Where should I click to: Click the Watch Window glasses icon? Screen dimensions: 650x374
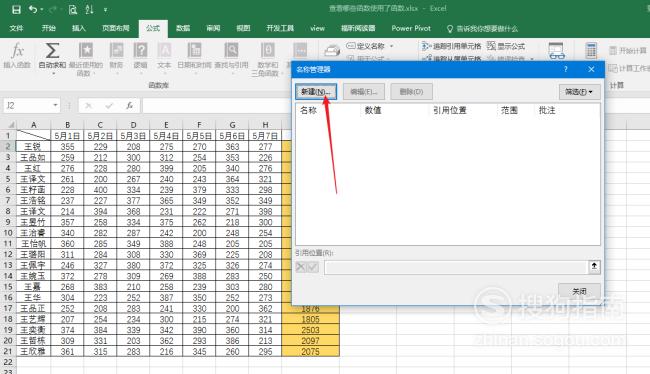(x=556, y=51)
